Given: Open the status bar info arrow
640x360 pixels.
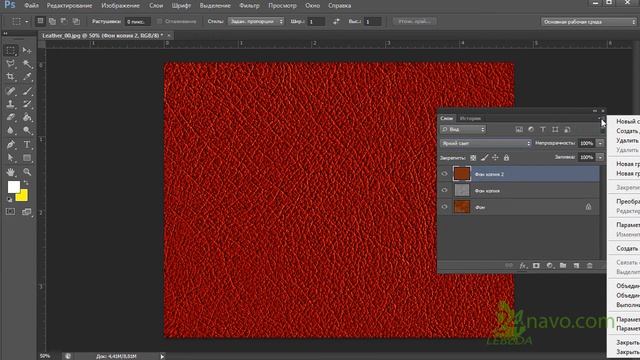Looking at the screenshot, I should coord(162,356).
